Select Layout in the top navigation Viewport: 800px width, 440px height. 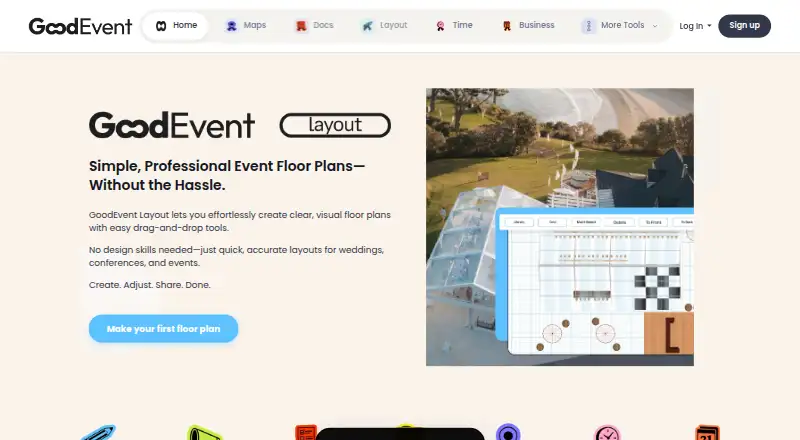(x=384, y=26)
